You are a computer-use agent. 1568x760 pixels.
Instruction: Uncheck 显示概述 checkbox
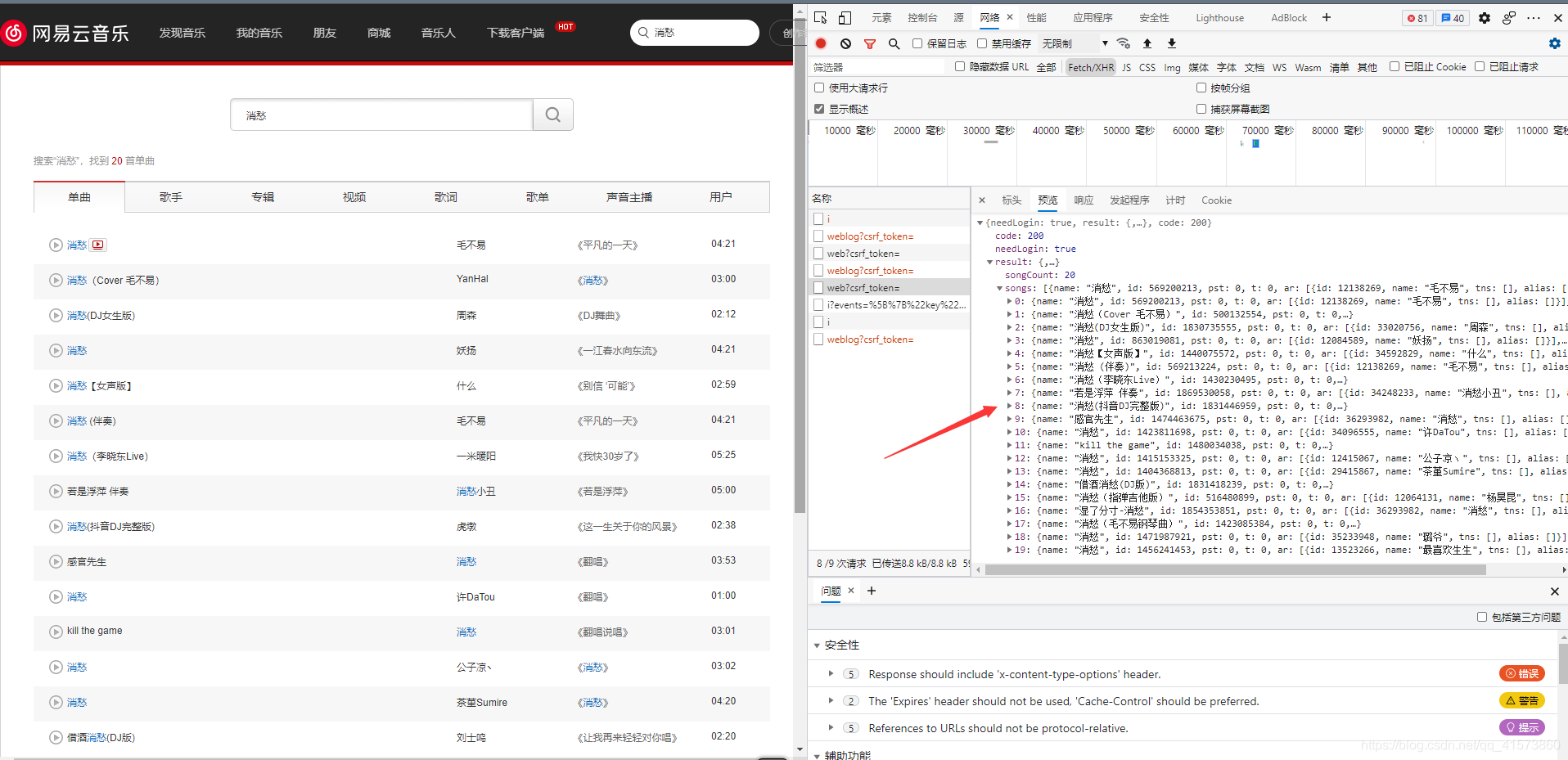pos(819,109)
